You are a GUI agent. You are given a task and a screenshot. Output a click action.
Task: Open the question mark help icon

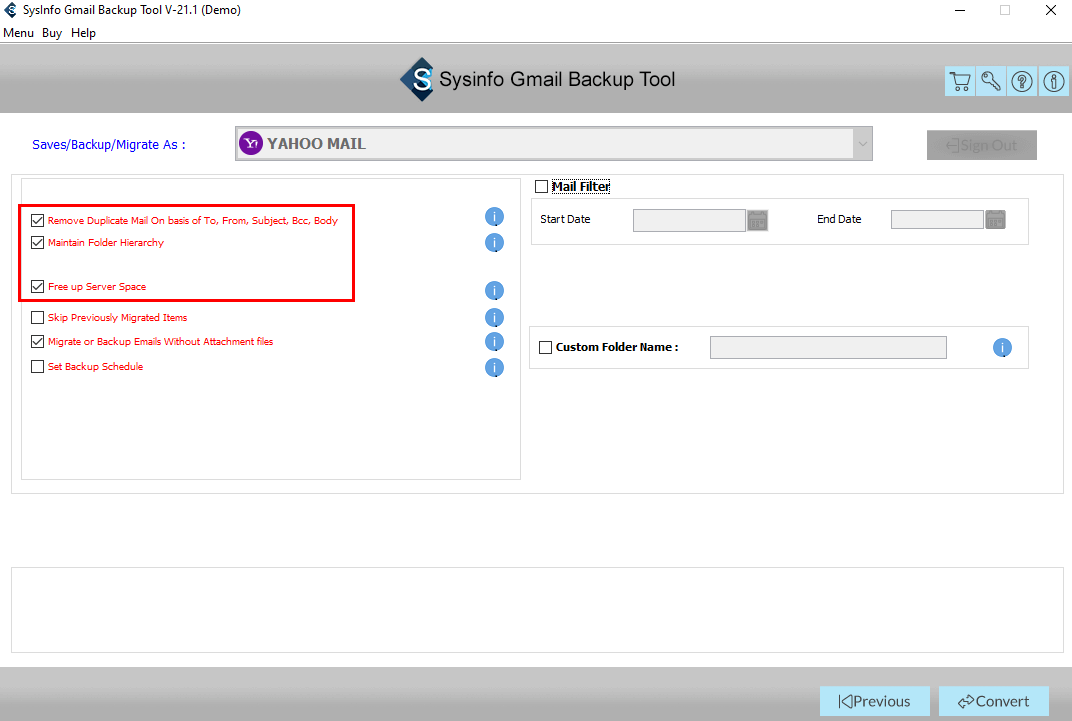tap(1021, 81)
